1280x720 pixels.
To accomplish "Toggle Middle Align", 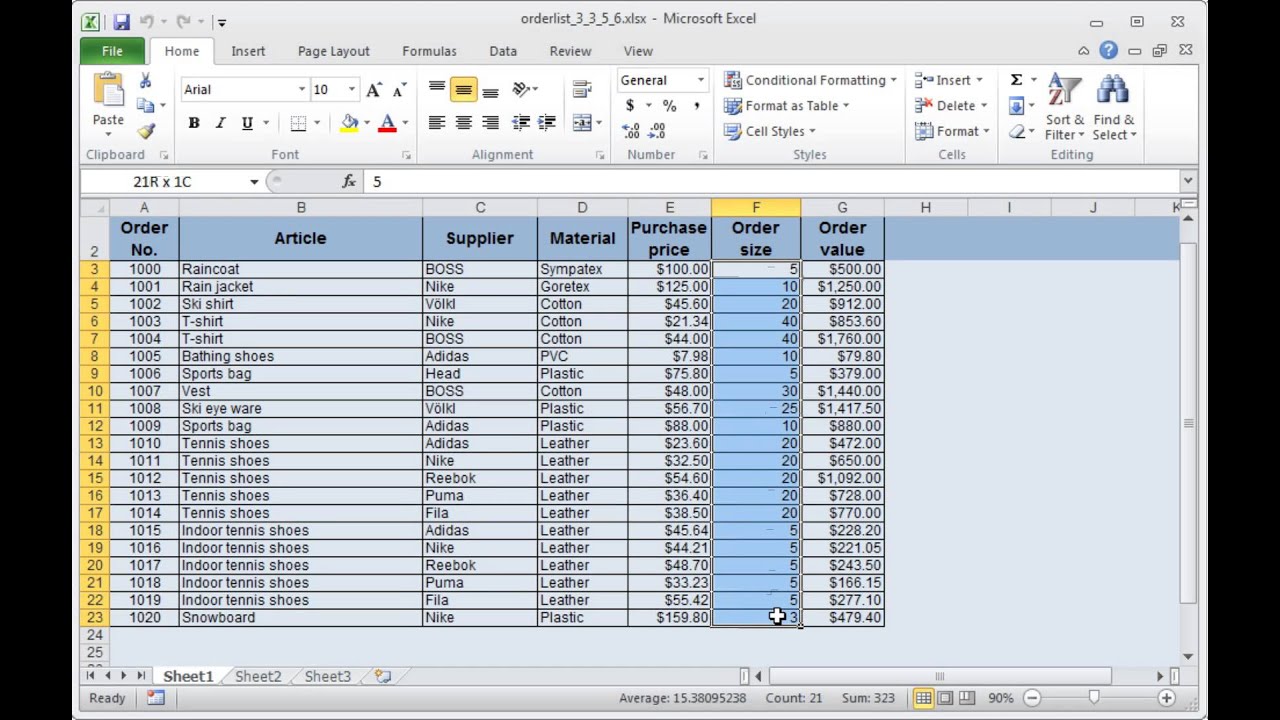I will pos(463,90).
